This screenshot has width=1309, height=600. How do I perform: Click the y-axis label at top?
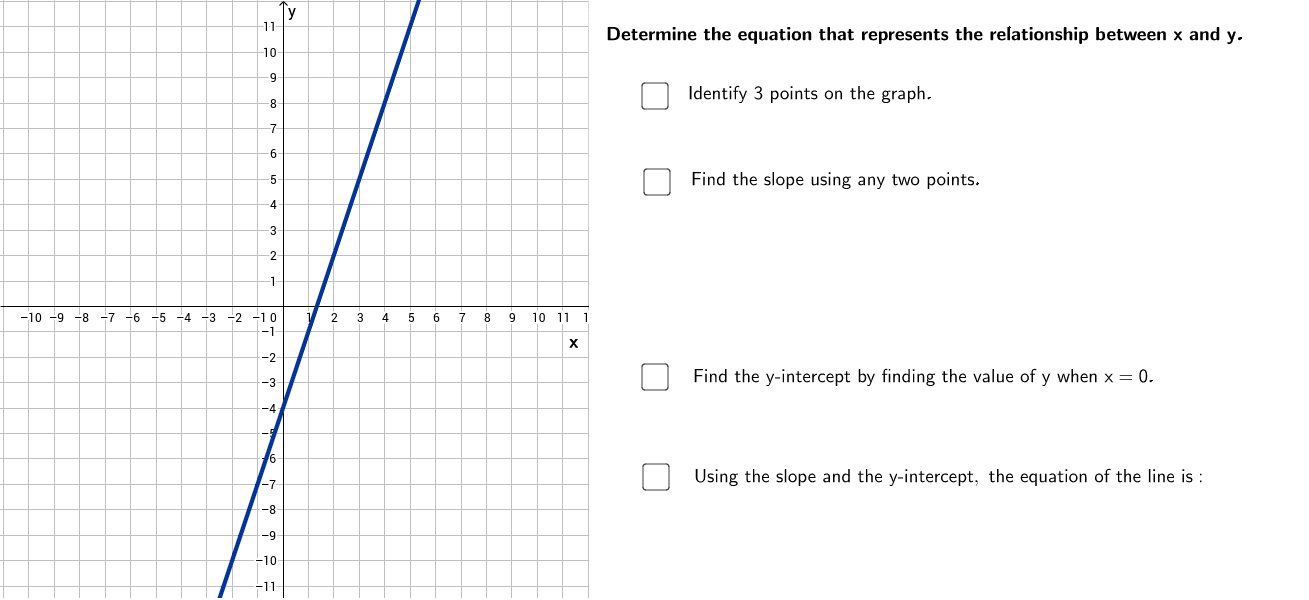pyautogui.click(x=292, y=13)
